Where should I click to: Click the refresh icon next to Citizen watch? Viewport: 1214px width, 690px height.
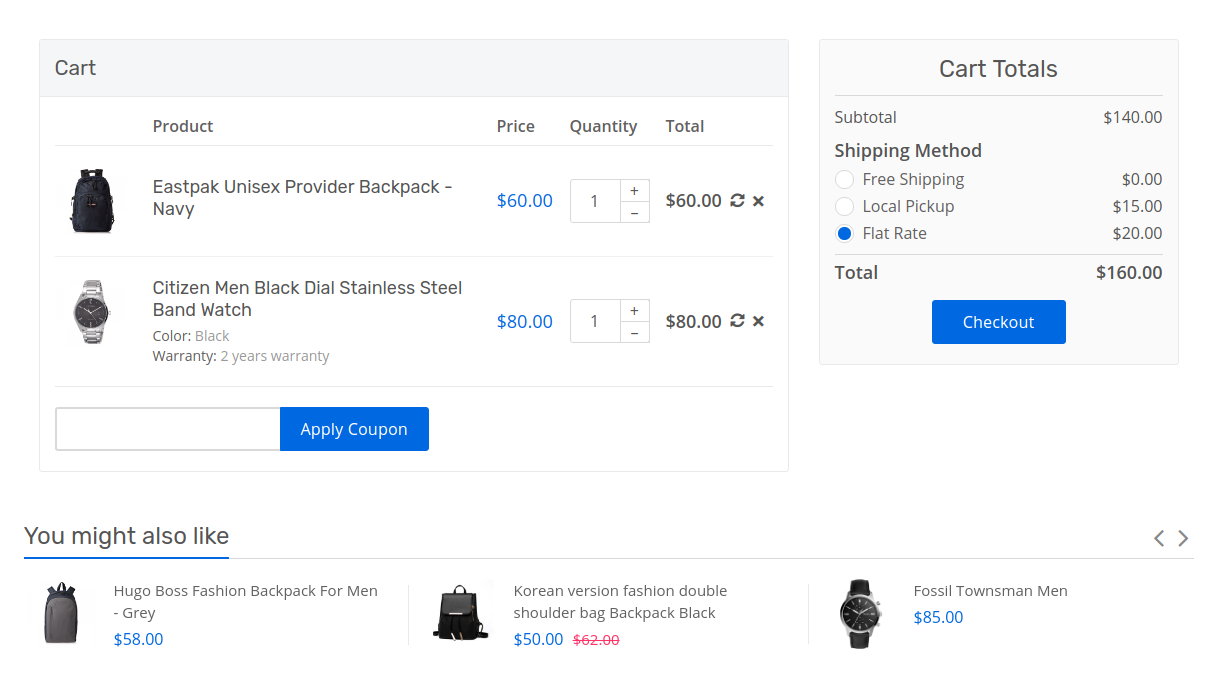[x=737, y=321]
